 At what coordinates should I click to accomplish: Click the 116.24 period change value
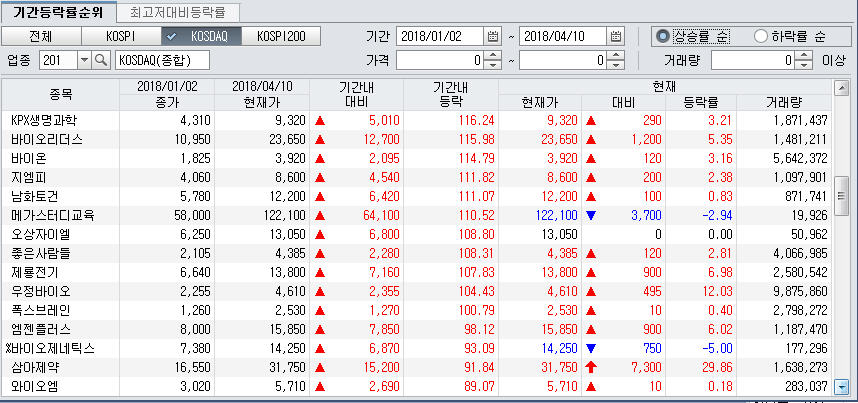pos(476,120)
